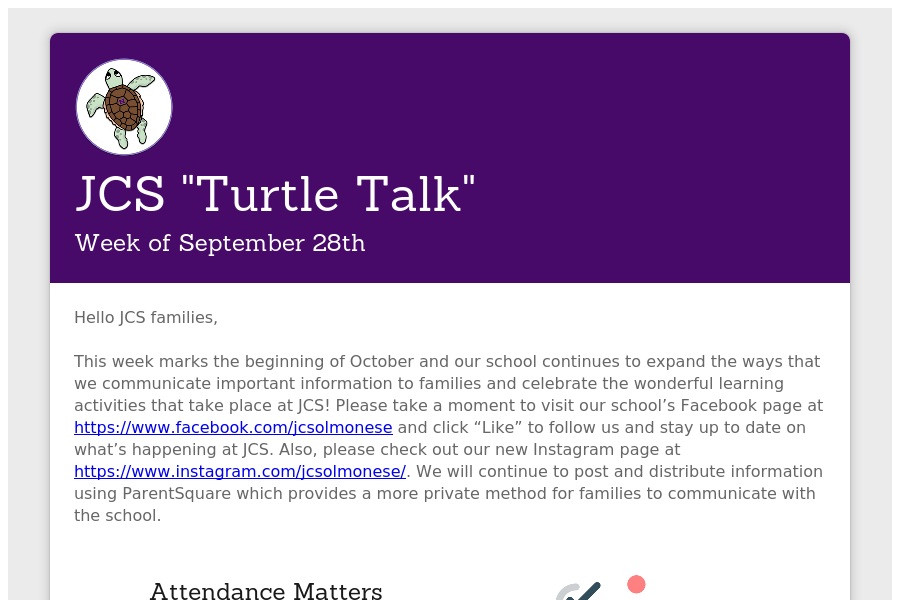Click the JCS "Turtle Talk" newsletter title
900x600 pixels.
click(275, 194)
